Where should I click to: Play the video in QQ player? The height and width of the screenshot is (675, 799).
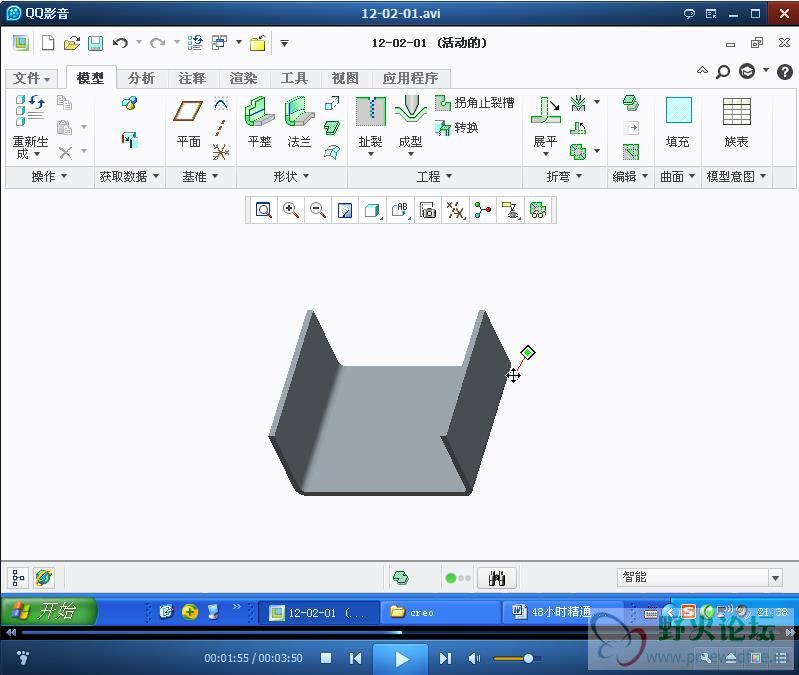(401, 659)
